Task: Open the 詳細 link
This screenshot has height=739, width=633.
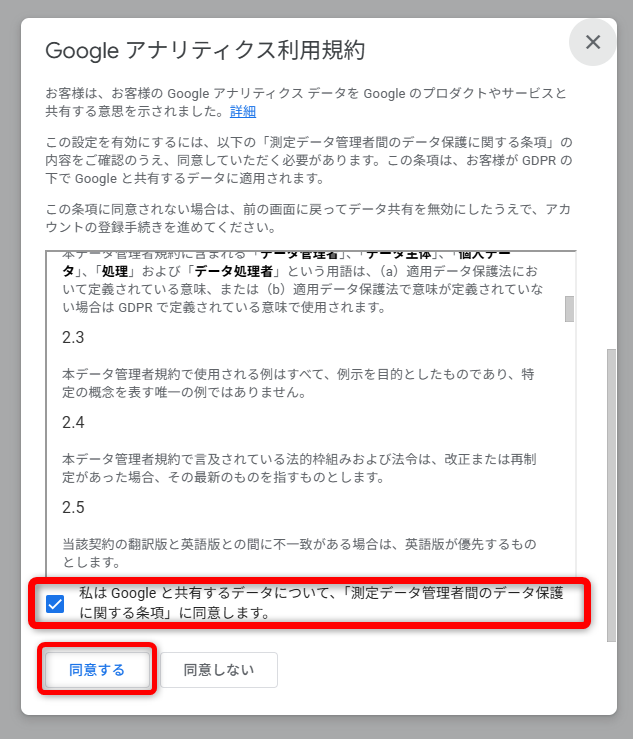Action: click(243, 112)
